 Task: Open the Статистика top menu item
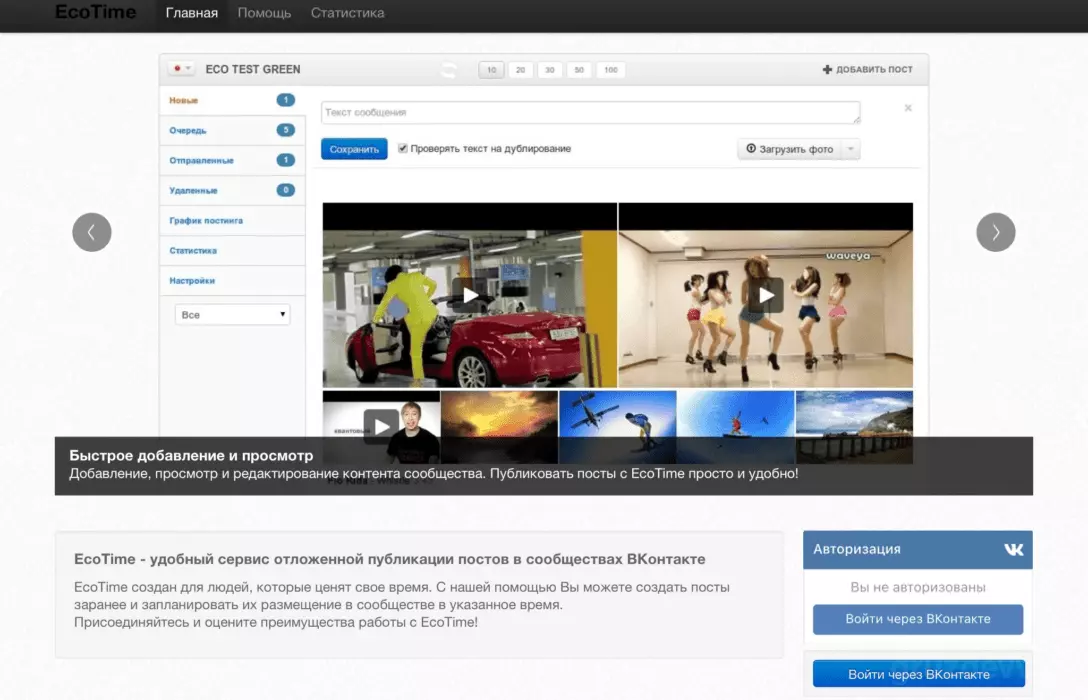point(348,13)
